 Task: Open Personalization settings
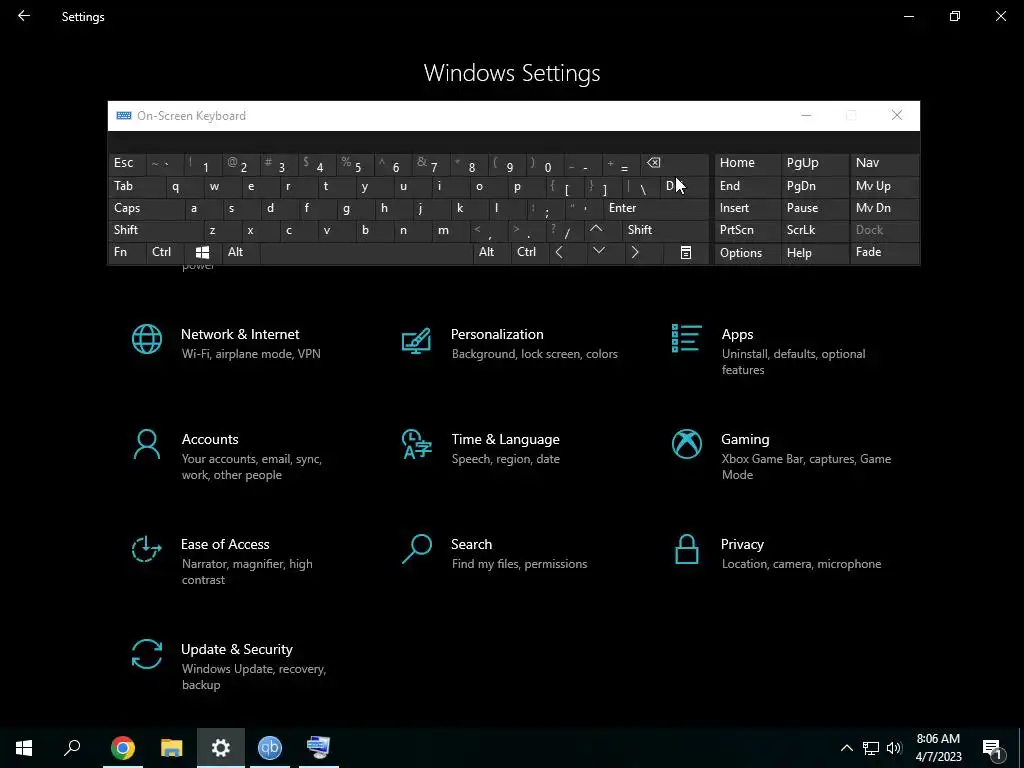point(509,343)
